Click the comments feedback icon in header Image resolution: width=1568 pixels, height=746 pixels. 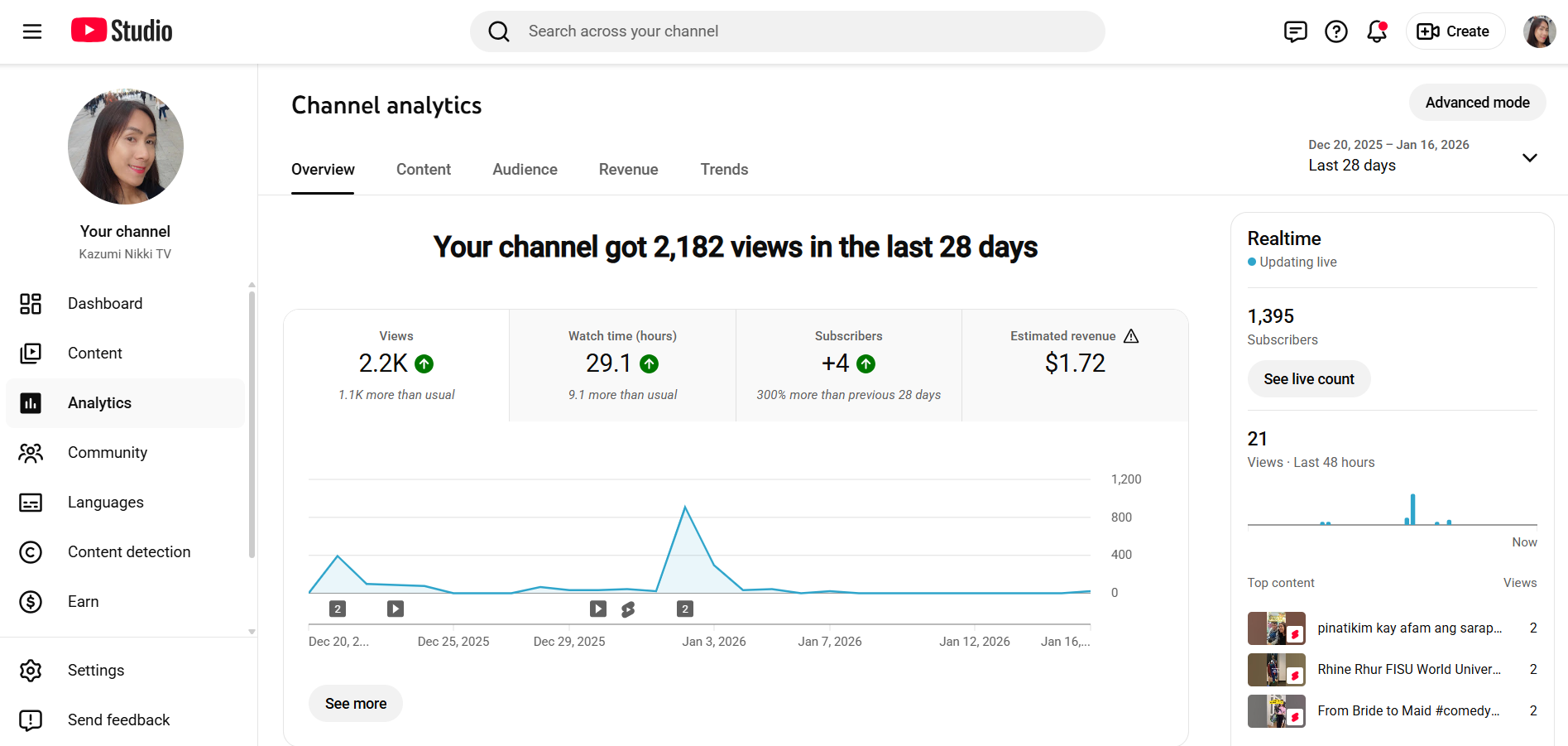point(1295,31)
